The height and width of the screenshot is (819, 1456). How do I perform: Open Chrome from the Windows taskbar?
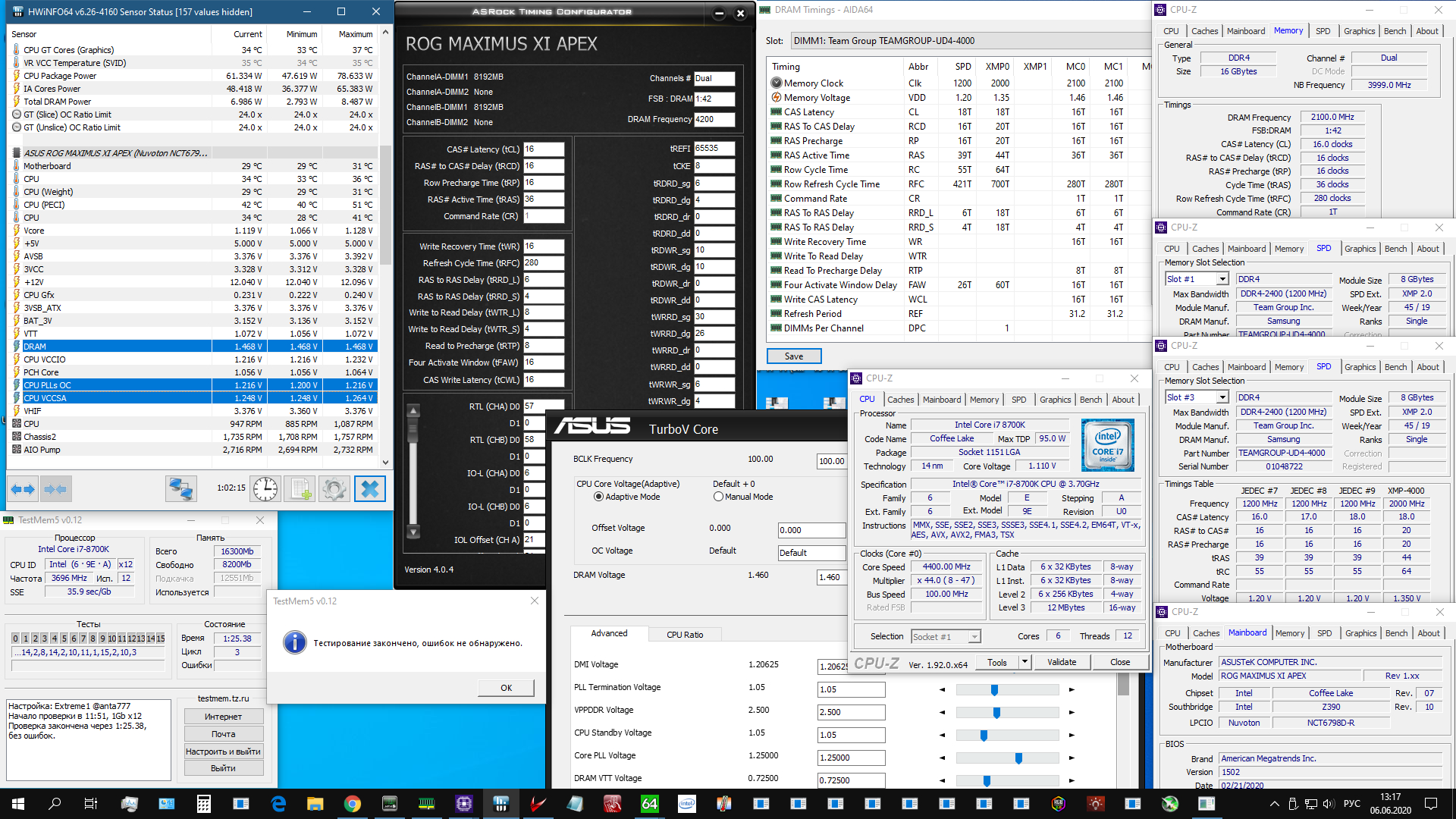[x=352, y=804]
